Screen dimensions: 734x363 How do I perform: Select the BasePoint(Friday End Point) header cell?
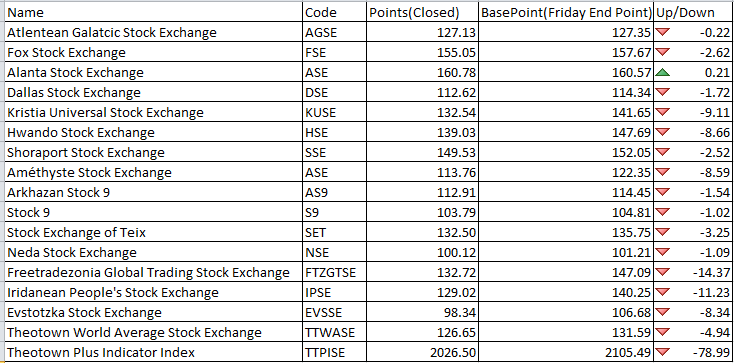click(x=566, y=13)
